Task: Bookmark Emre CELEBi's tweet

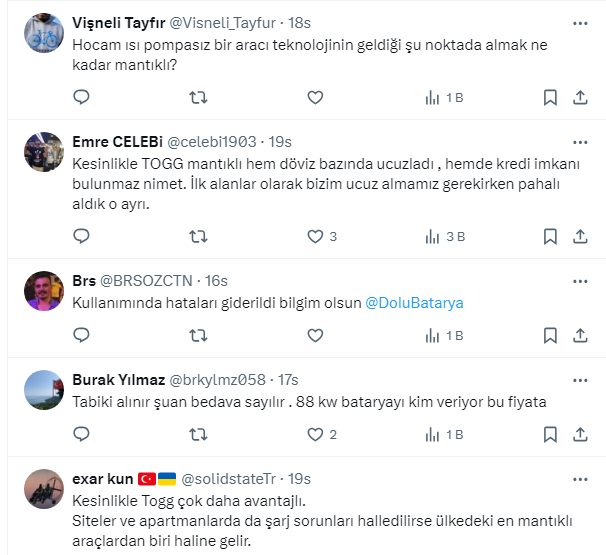Action: [550, 237]
